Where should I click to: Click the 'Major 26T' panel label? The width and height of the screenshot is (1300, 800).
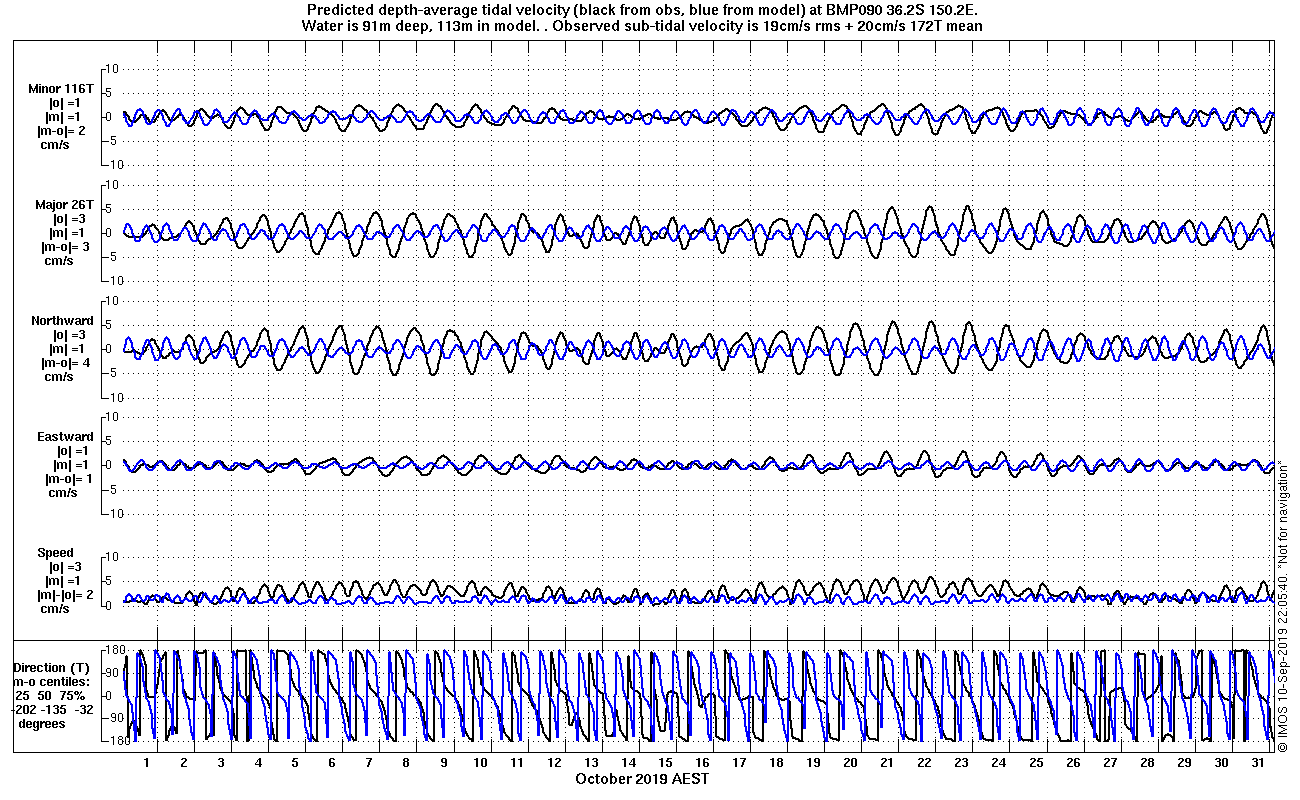pyautogui.click(x=64, y=205)
